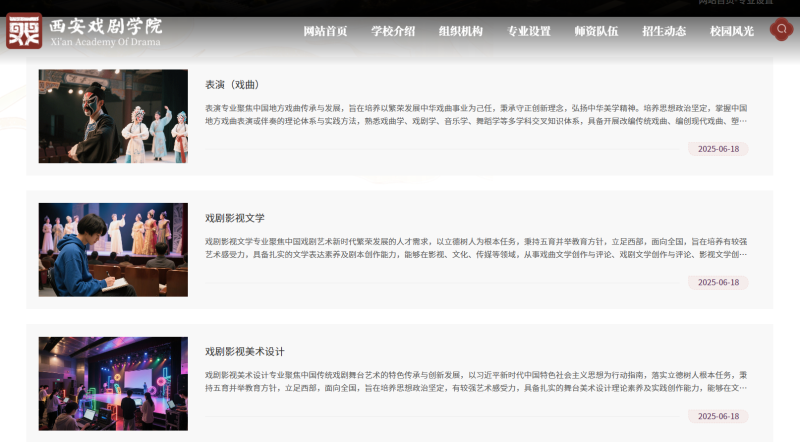
Task: Open the 招生动态 menu entry
Action: [664, 31]
